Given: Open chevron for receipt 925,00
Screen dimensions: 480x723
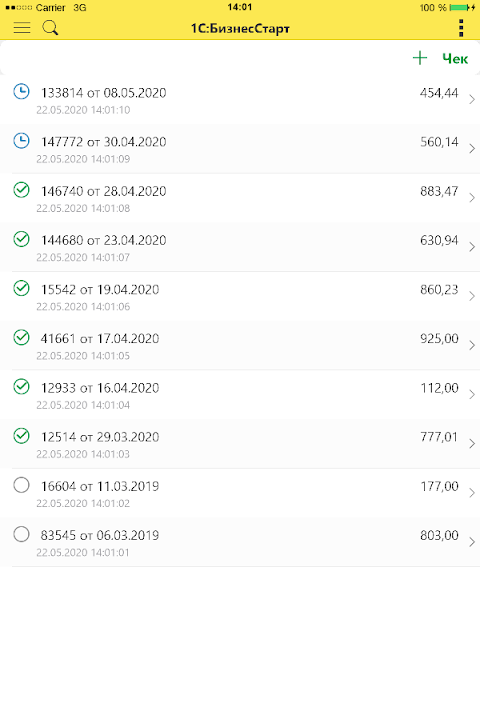Looking at the screenshot, I should click(472, 345).
